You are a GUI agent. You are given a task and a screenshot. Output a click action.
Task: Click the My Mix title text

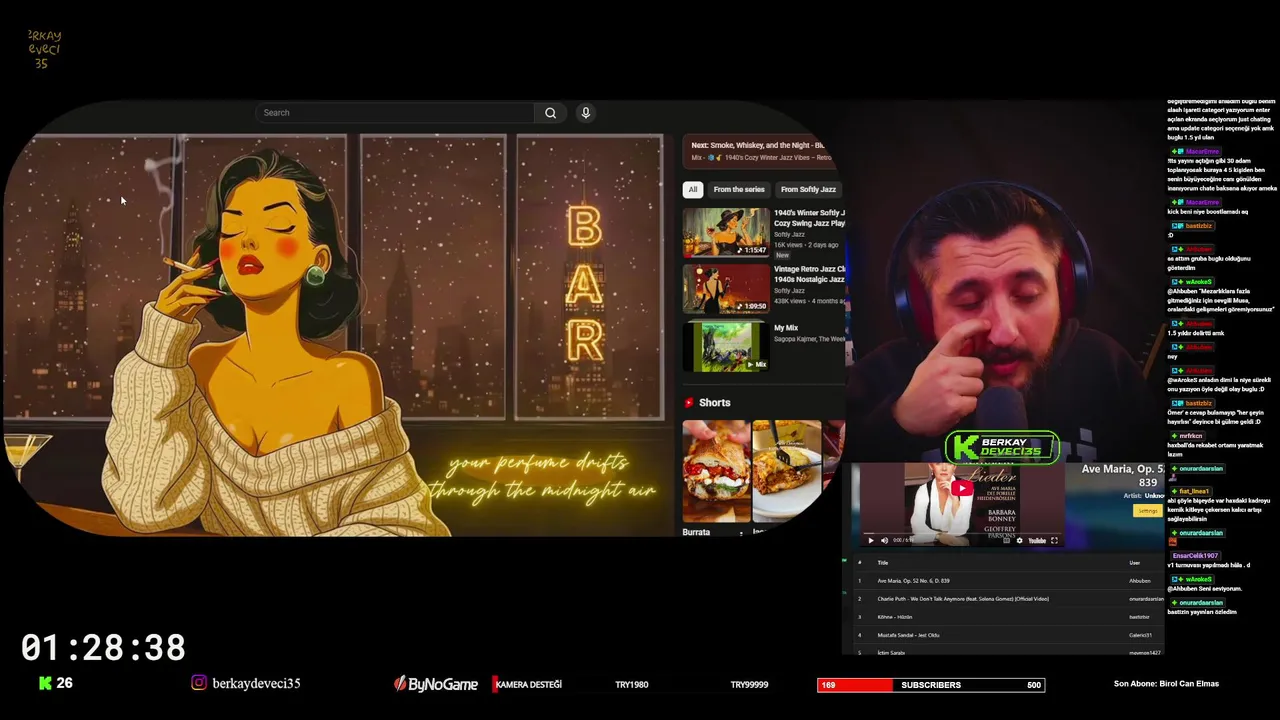[x=786, y=328]
